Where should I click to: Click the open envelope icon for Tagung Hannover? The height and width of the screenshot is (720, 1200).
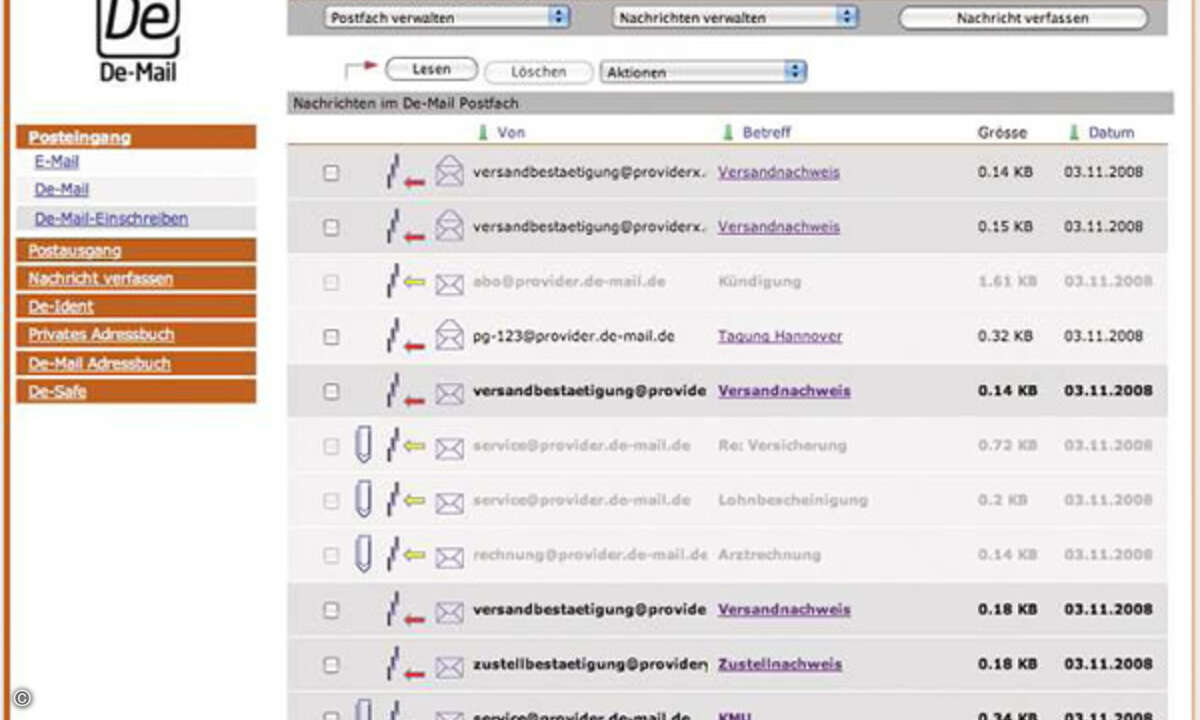point(450,336)
